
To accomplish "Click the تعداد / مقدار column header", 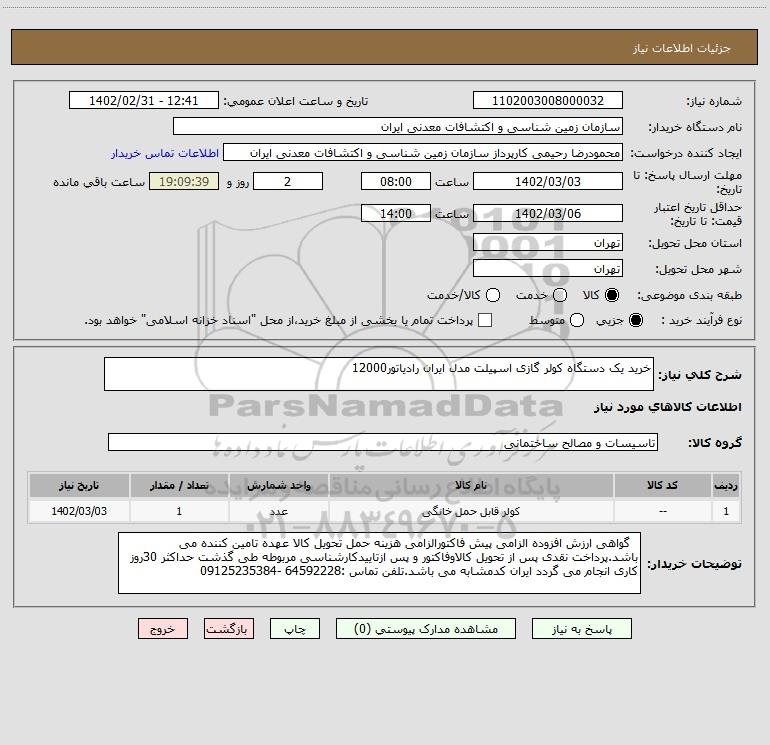I will click(x=179, y=486).
